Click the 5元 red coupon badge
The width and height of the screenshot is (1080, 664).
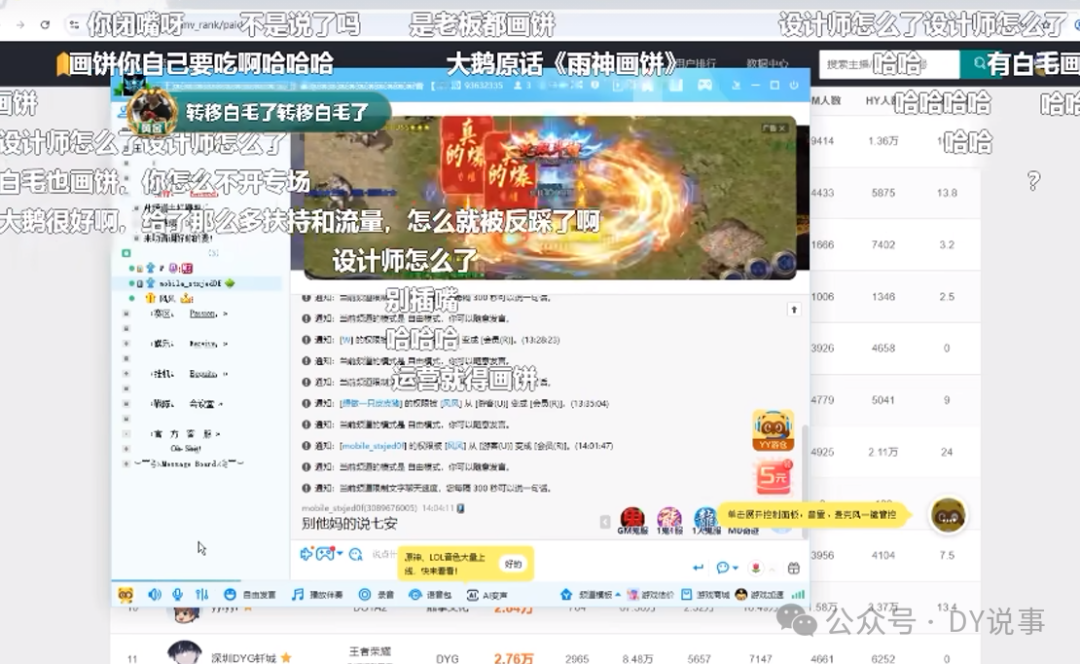coord(773,477)
